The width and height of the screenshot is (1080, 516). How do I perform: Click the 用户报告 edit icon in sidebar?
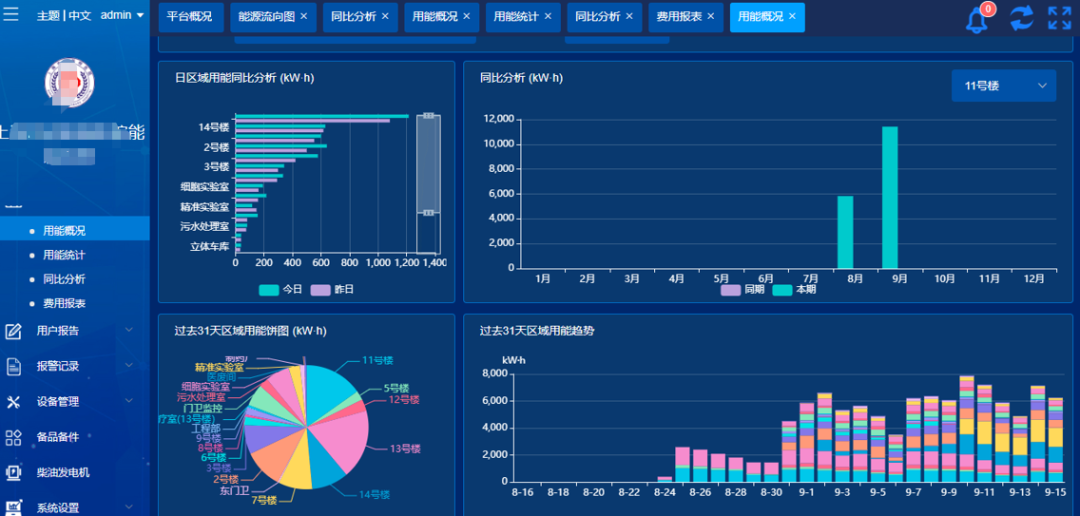coord(14,331)
